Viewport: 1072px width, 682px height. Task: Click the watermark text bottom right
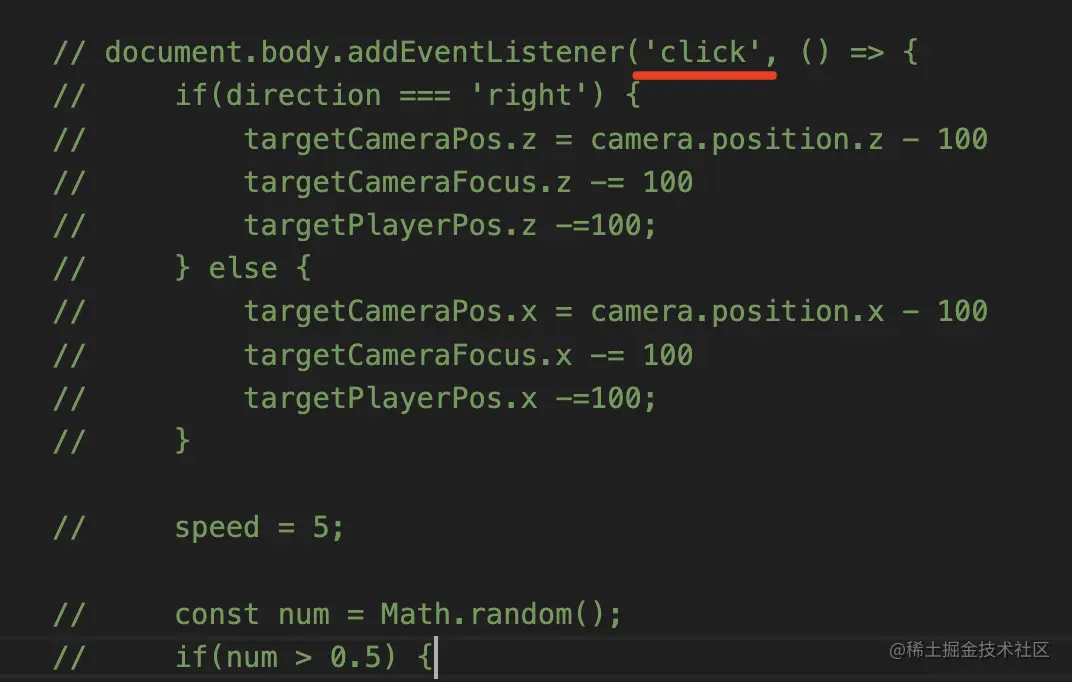969,650
